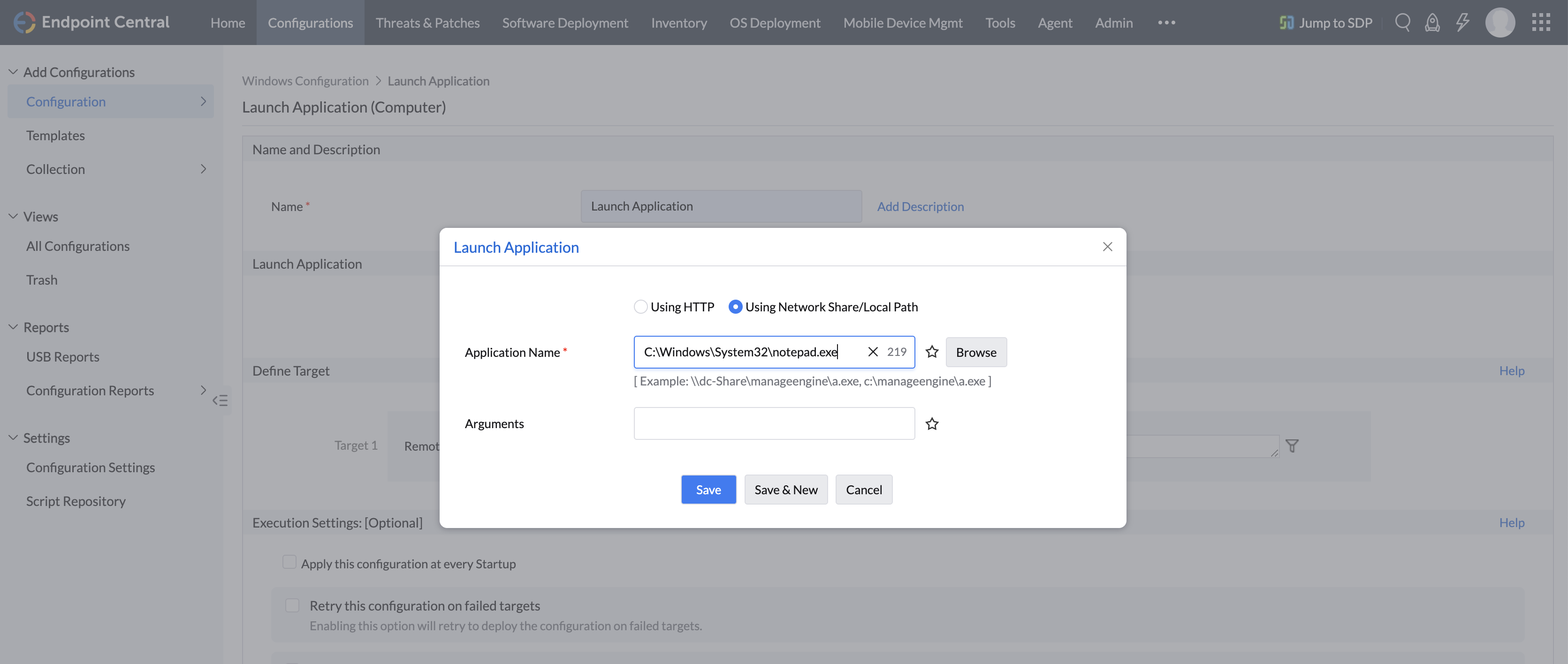
Task: Collapse the left sidebar panel
Action: [221, 400]
